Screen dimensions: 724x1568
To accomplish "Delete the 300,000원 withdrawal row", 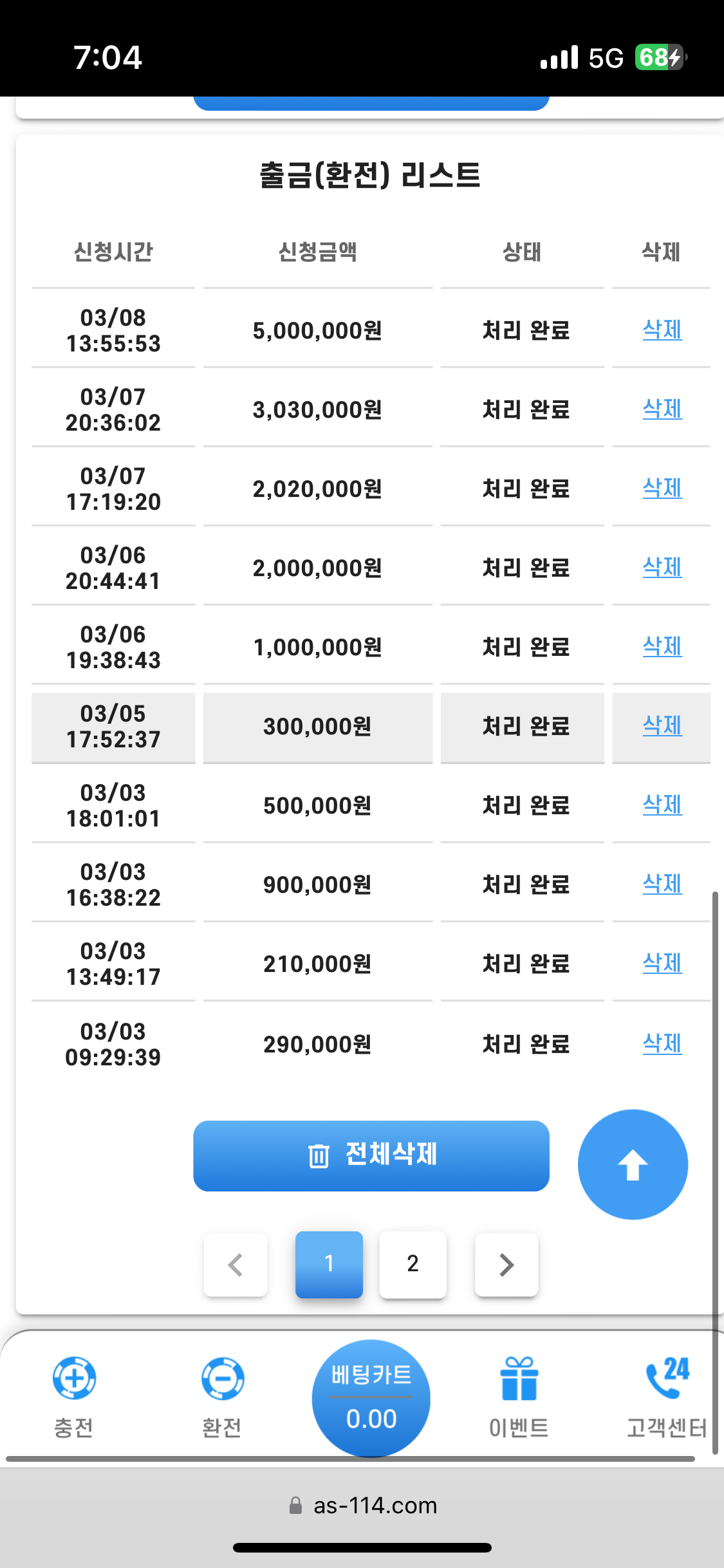I will (x=662, y=725).
